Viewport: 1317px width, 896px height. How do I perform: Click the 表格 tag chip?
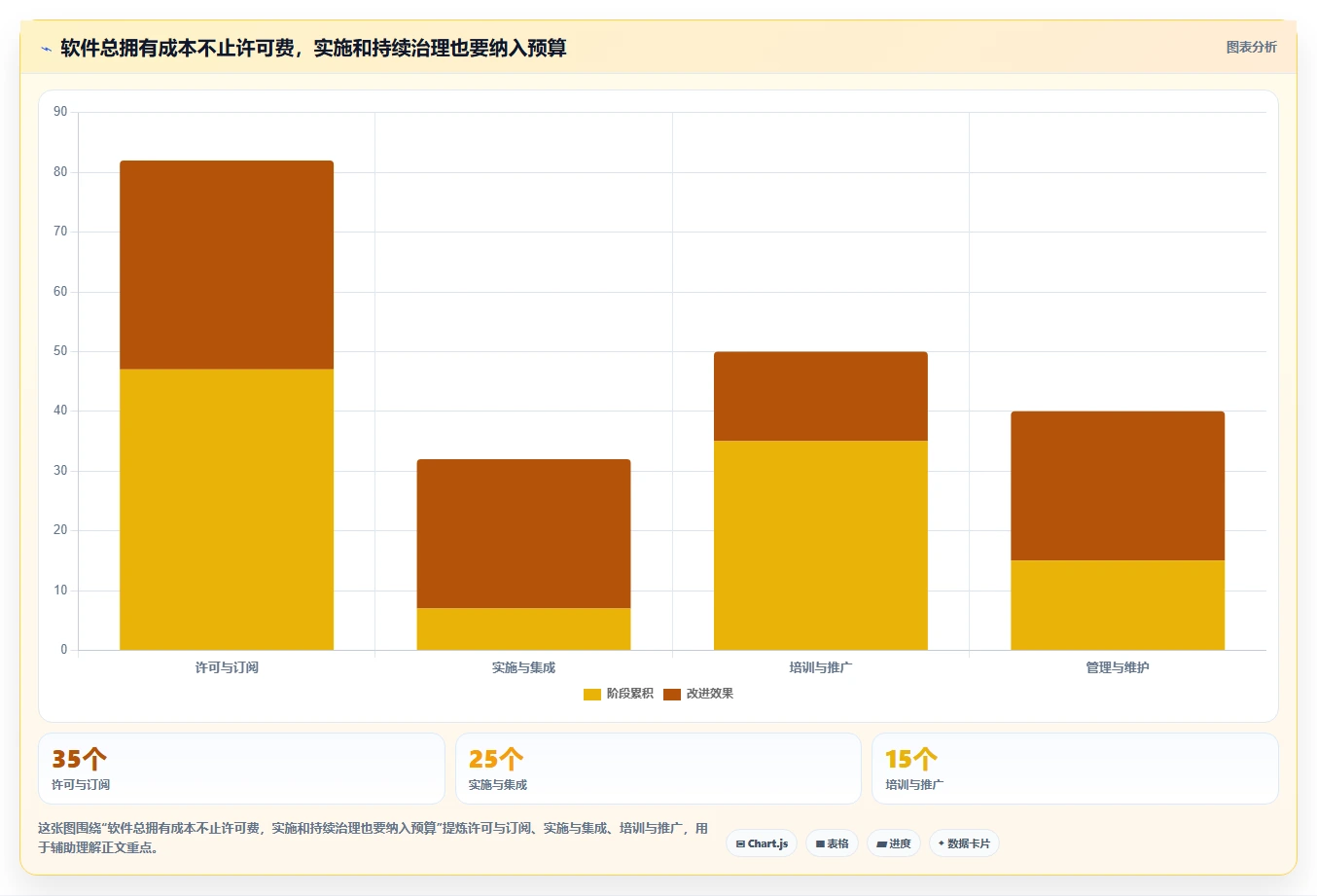[832, 843]
